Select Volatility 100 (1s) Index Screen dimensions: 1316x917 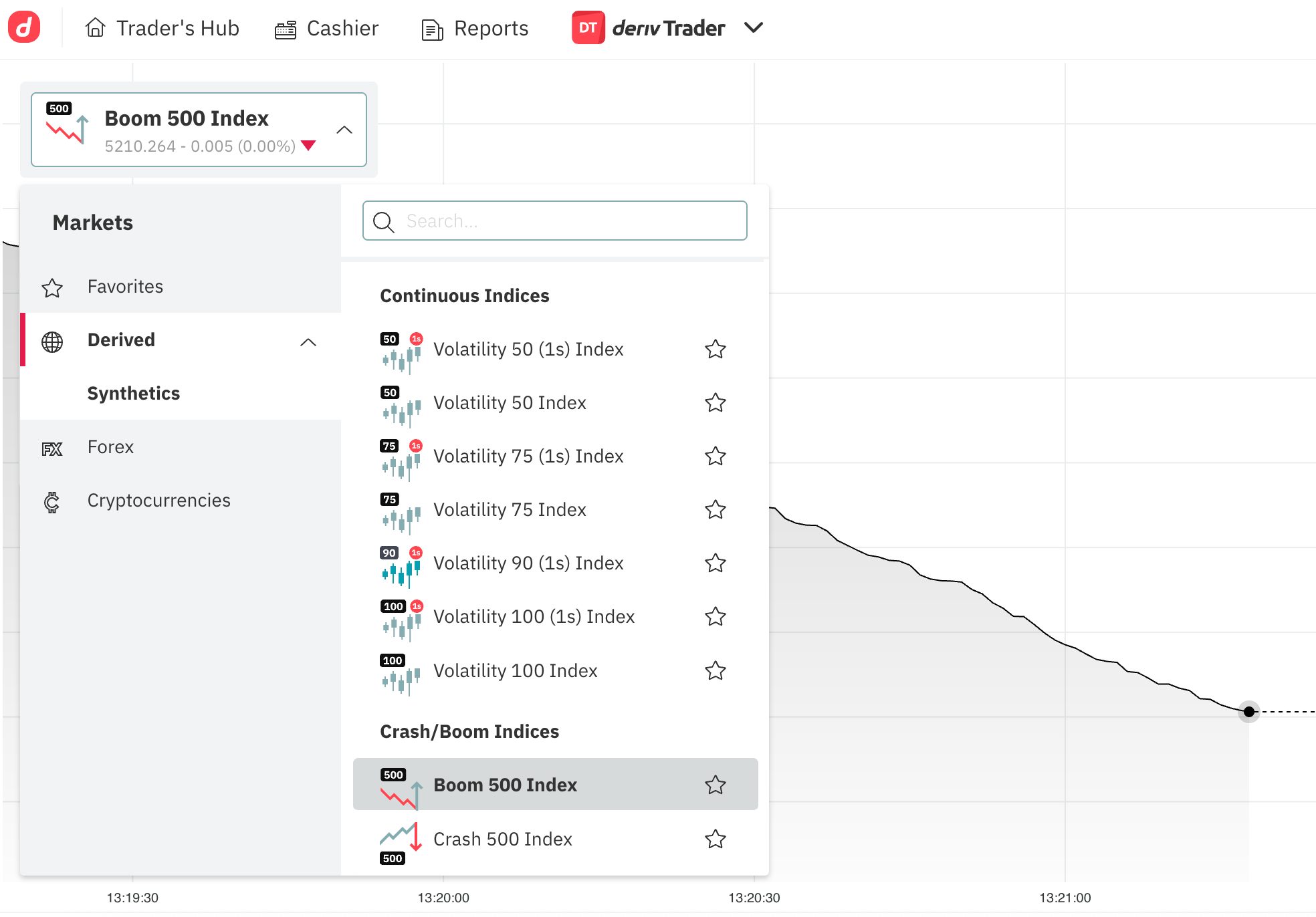pos(534,617)
